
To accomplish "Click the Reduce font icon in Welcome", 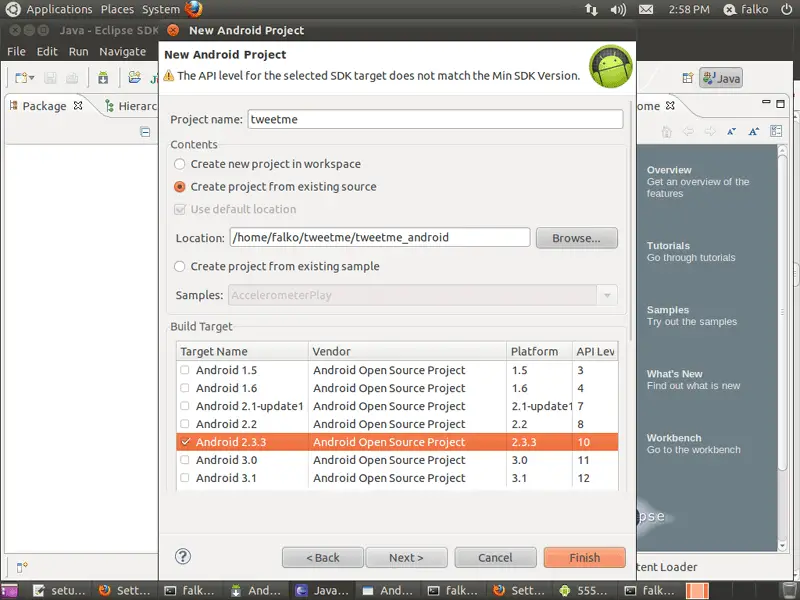I will (x=732, y=132).
